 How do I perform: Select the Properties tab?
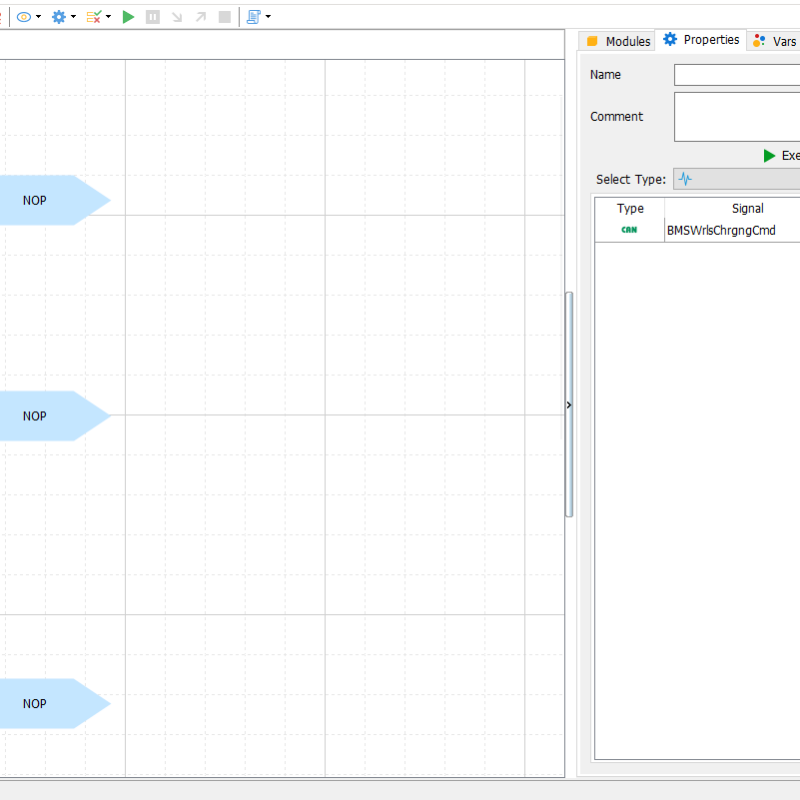[x=701, y=40]
